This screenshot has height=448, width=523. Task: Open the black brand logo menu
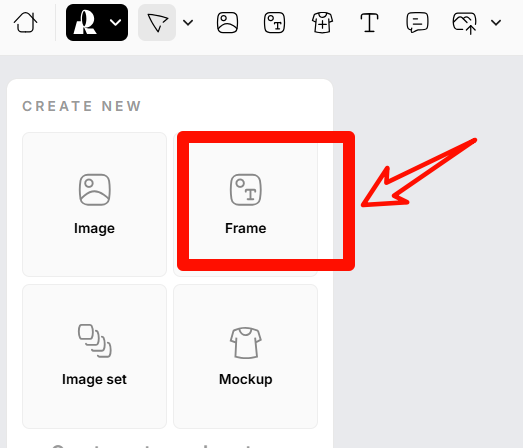pyautogui.click(x=97, y=23)
